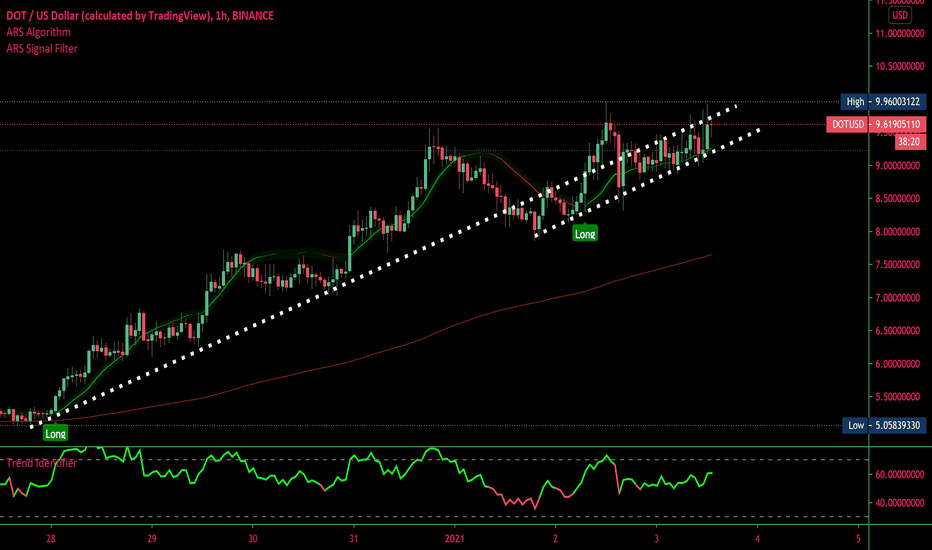The image size is (932, 550).
Task: Select the ARS Algorithm indicator label
Action: click(39, 32)
